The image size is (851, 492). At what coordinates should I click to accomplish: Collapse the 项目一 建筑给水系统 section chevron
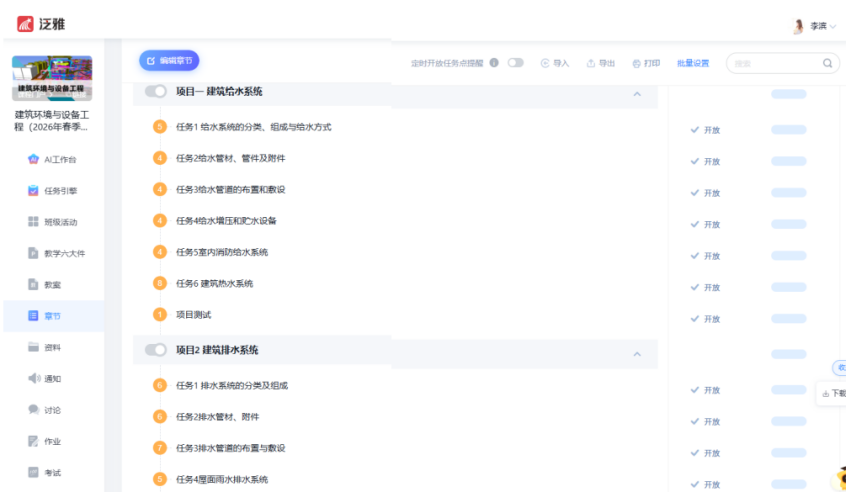[637, 94]
